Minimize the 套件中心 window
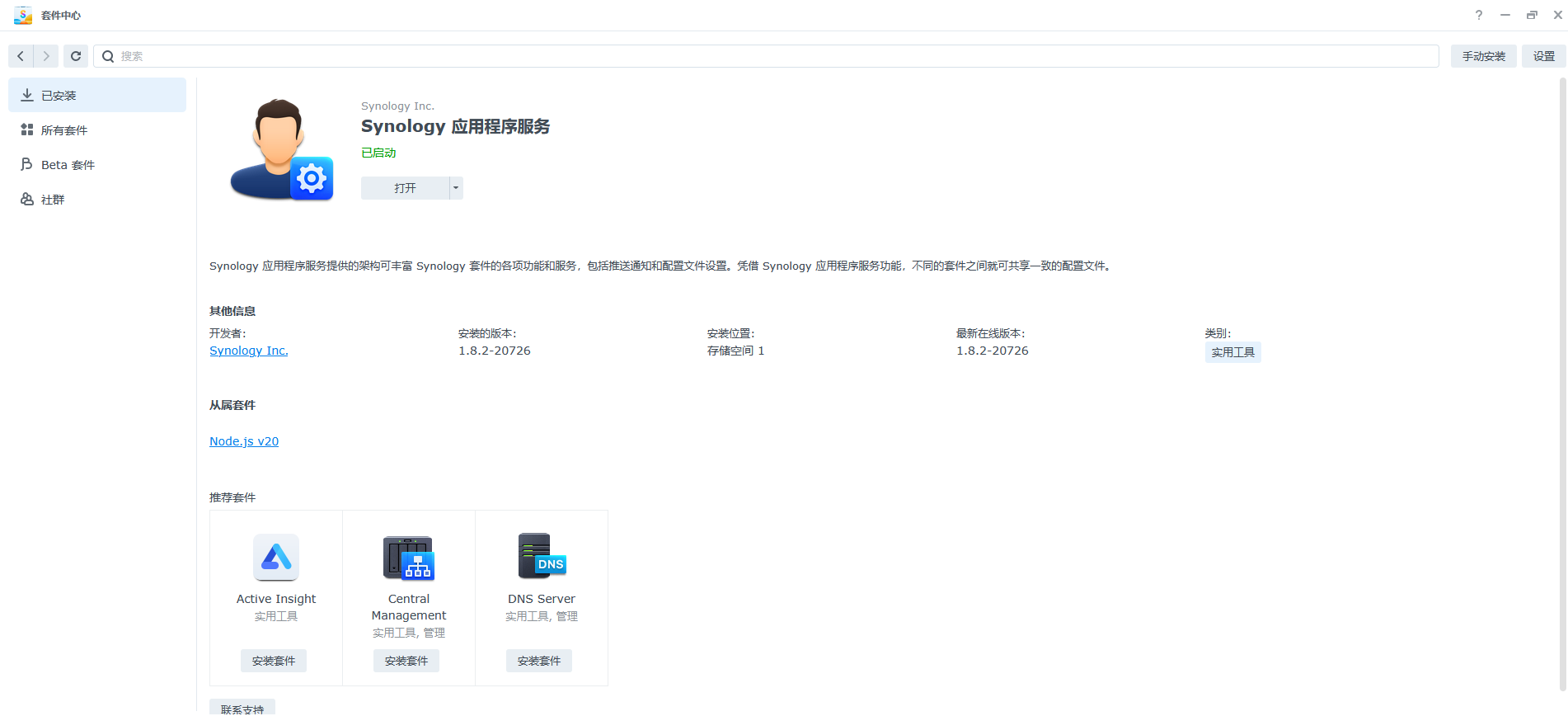The image size is (1568, 716). click(x=1505, y=15)
